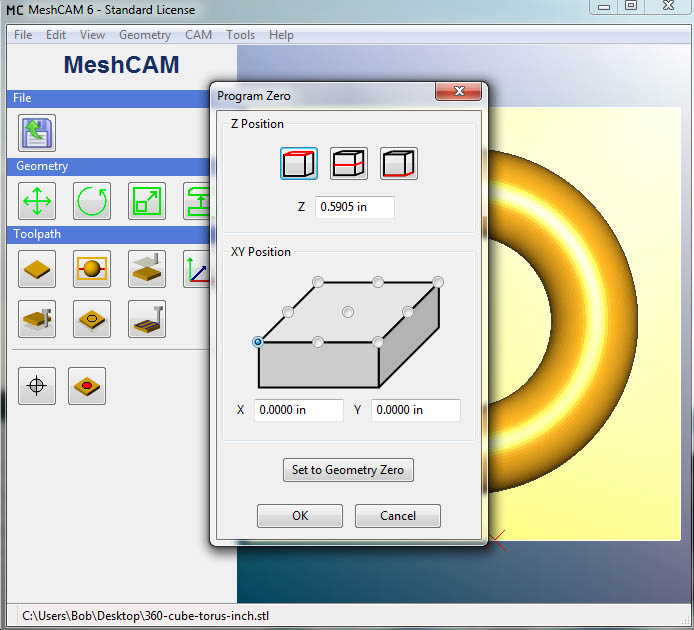
Task: Open the Tools menu
Action: coord(240,35)
